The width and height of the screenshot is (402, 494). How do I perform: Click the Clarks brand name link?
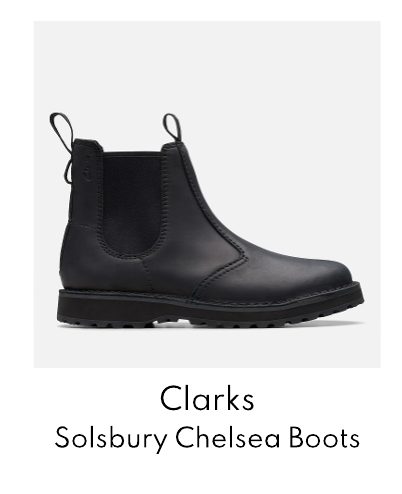pos(207,398)
